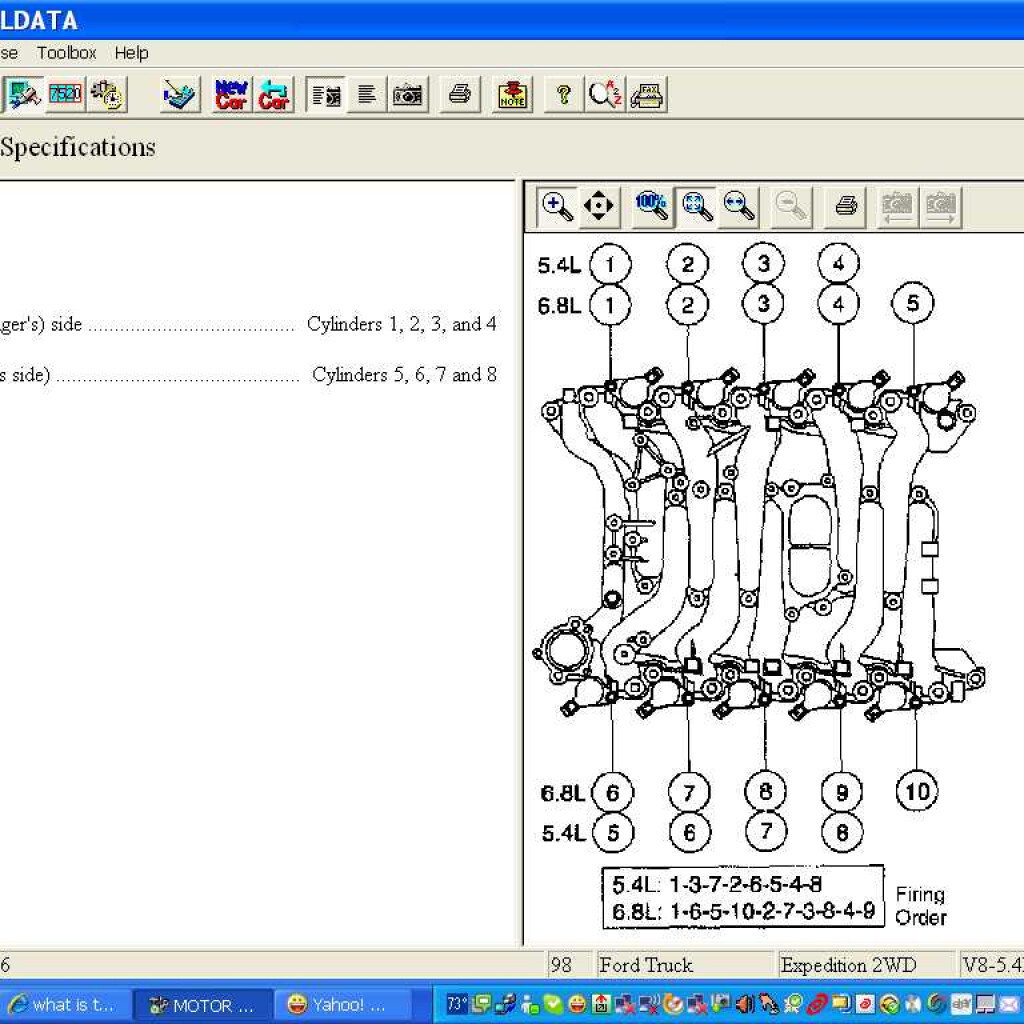Click the green checkmark shield tray icon

point(554,1004)
